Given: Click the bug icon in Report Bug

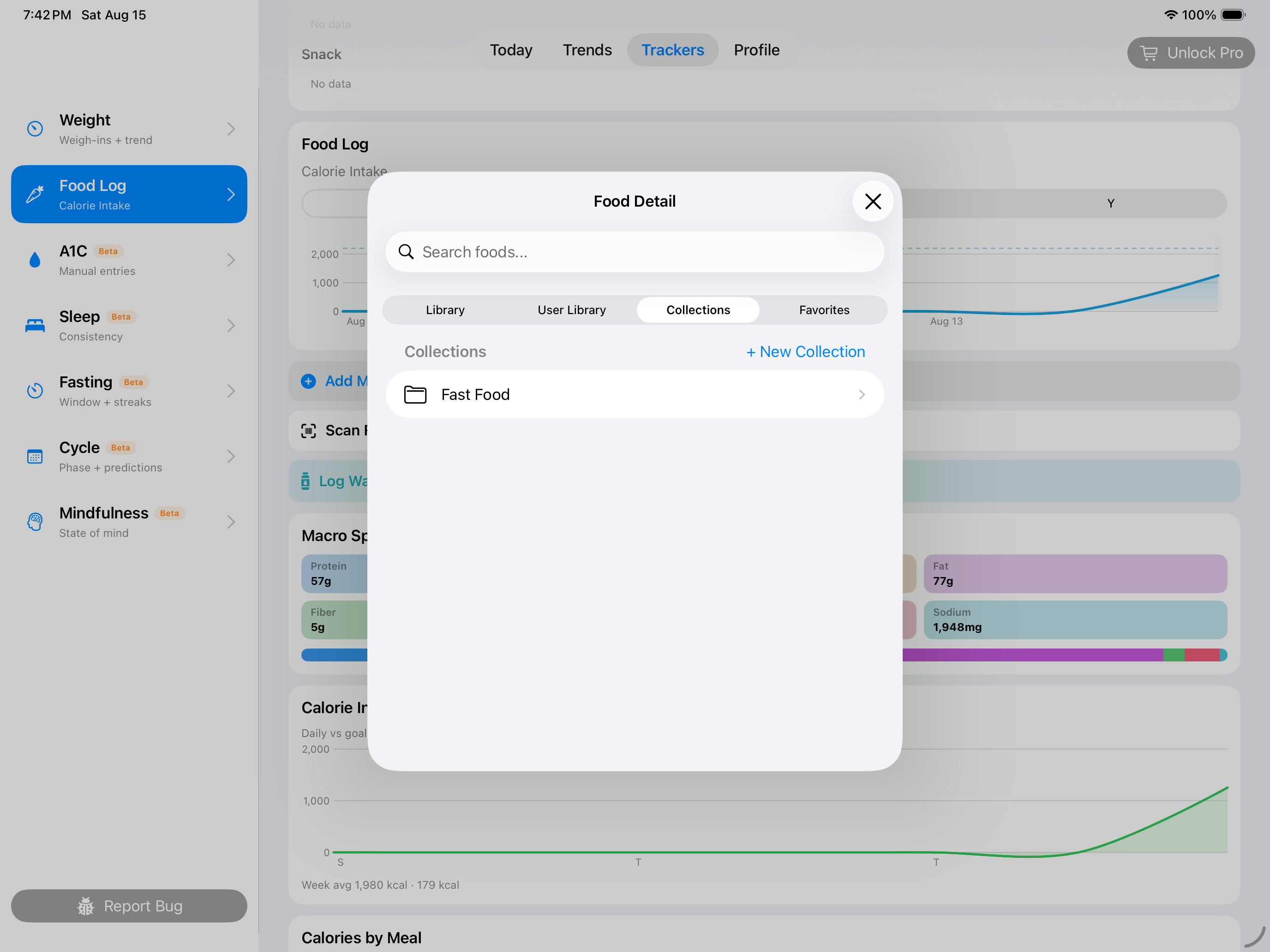Looking at the screenshot, I should click(x=85, y=906).
